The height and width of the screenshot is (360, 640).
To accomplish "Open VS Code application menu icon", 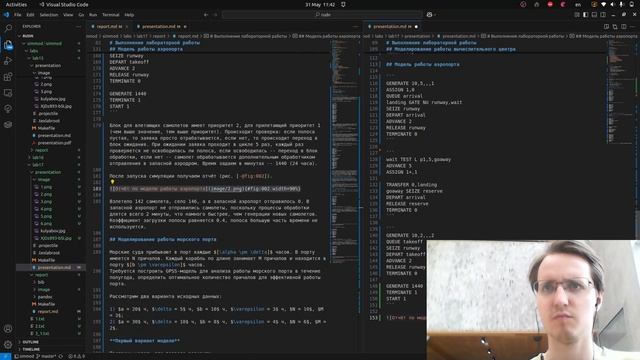I will [x=6, y=15].
